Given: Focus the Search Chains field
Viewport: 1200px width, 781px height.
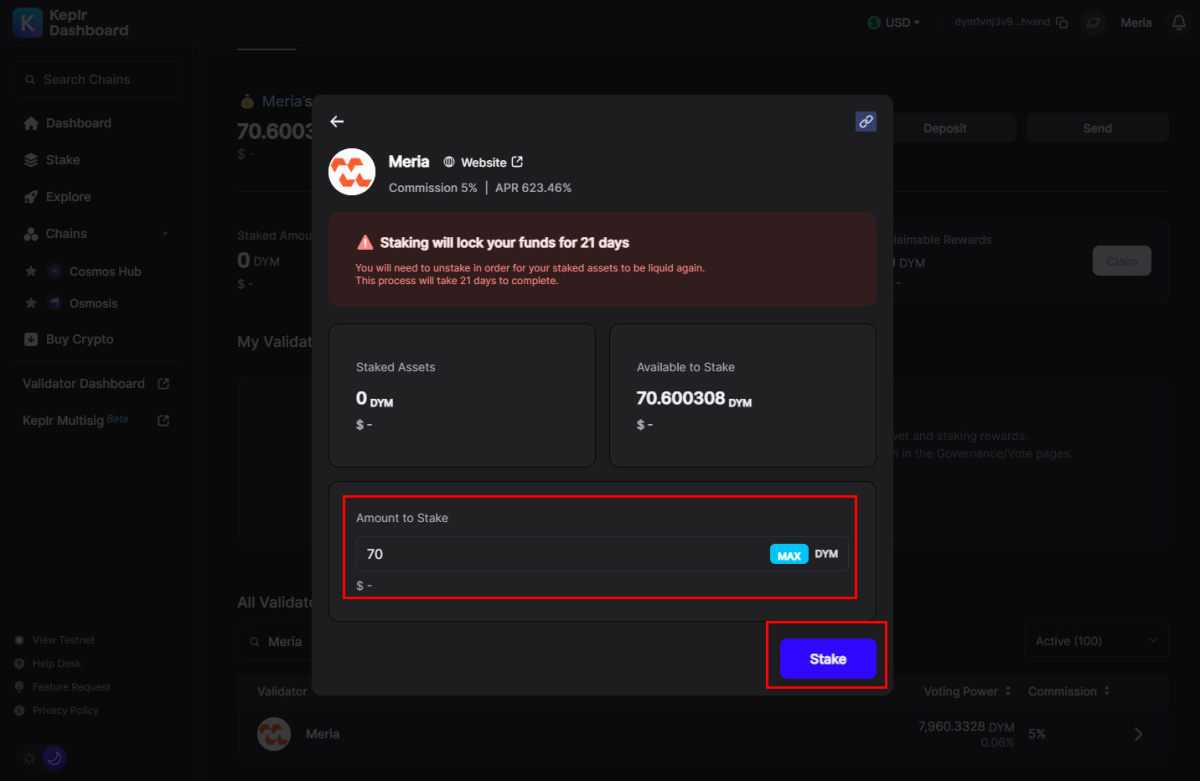Looking at the screenshot, I should [97, 79].
